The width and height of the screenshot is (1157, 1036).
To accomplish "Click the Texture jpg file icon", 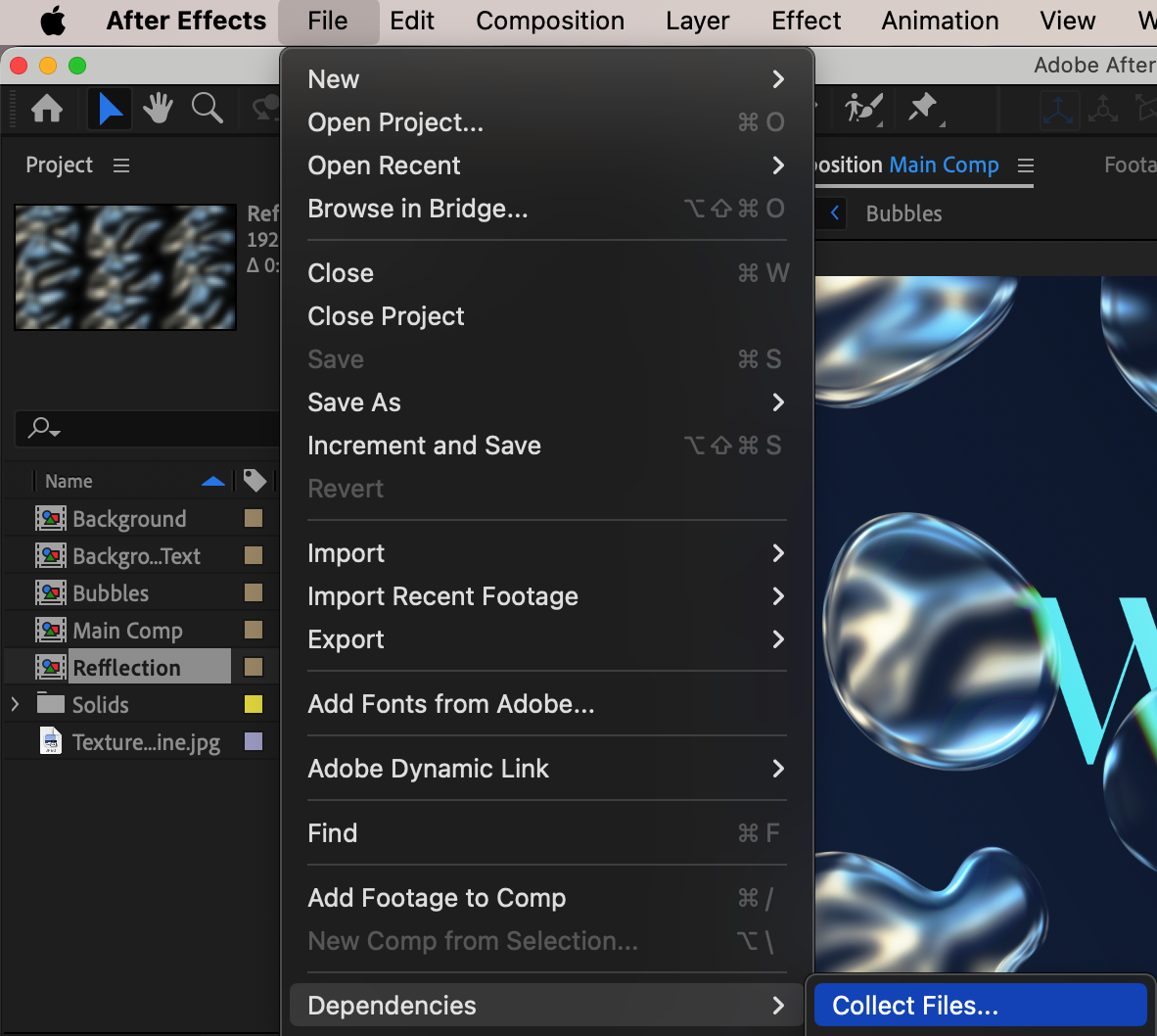I will tap(50, 741).
